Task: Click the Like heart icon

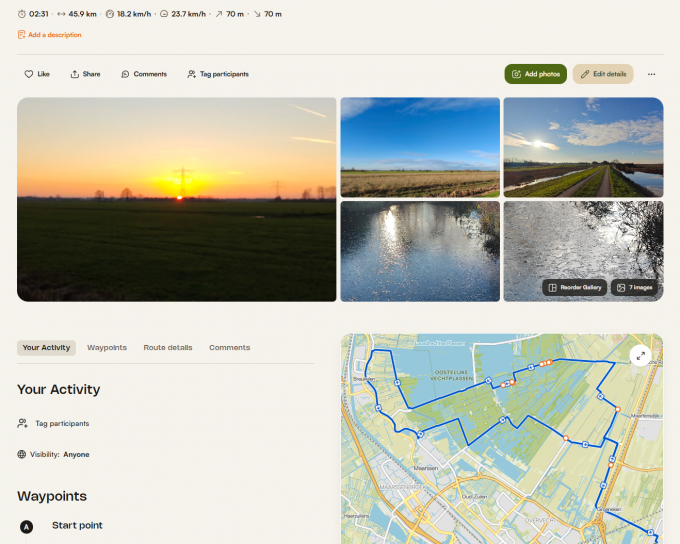Action: click(29, 74)
